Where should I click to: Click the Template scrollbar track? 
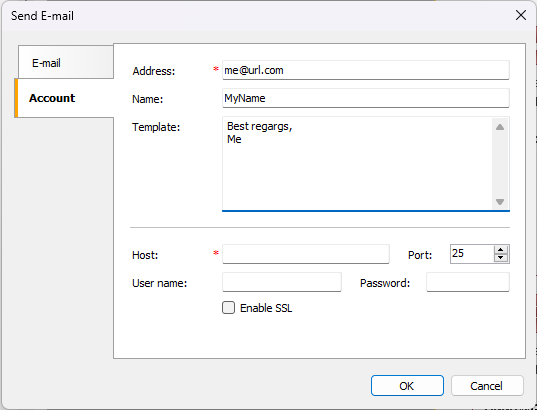[500, 164]
